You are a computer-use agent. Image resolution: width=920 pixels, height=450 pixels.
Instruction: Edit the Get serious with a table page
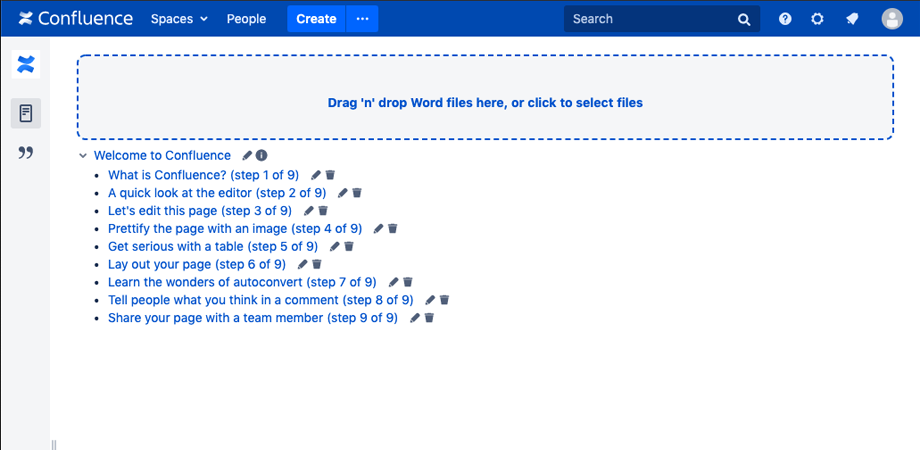pyautogui.click(x=335, y=246)
